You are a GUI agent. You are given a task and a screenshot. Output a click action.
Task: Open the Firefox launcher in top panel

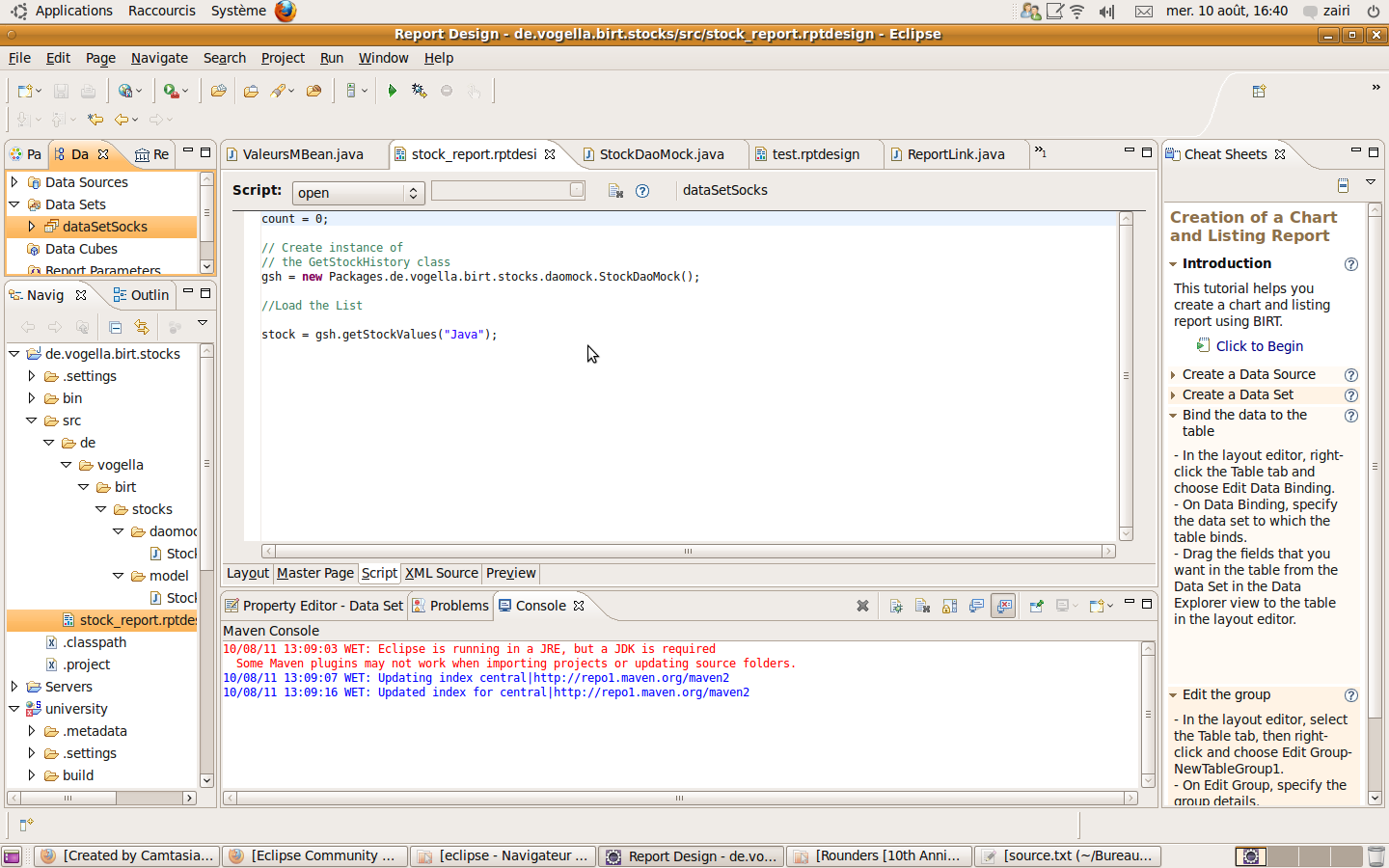click(286, 11)
